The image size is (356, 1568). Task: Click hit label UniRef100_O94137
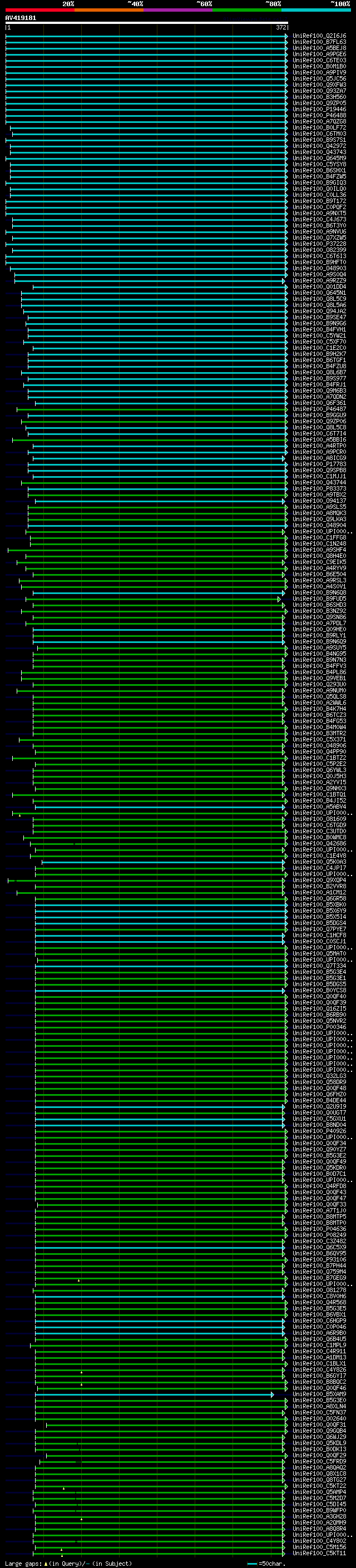click(x=319, y=501)
